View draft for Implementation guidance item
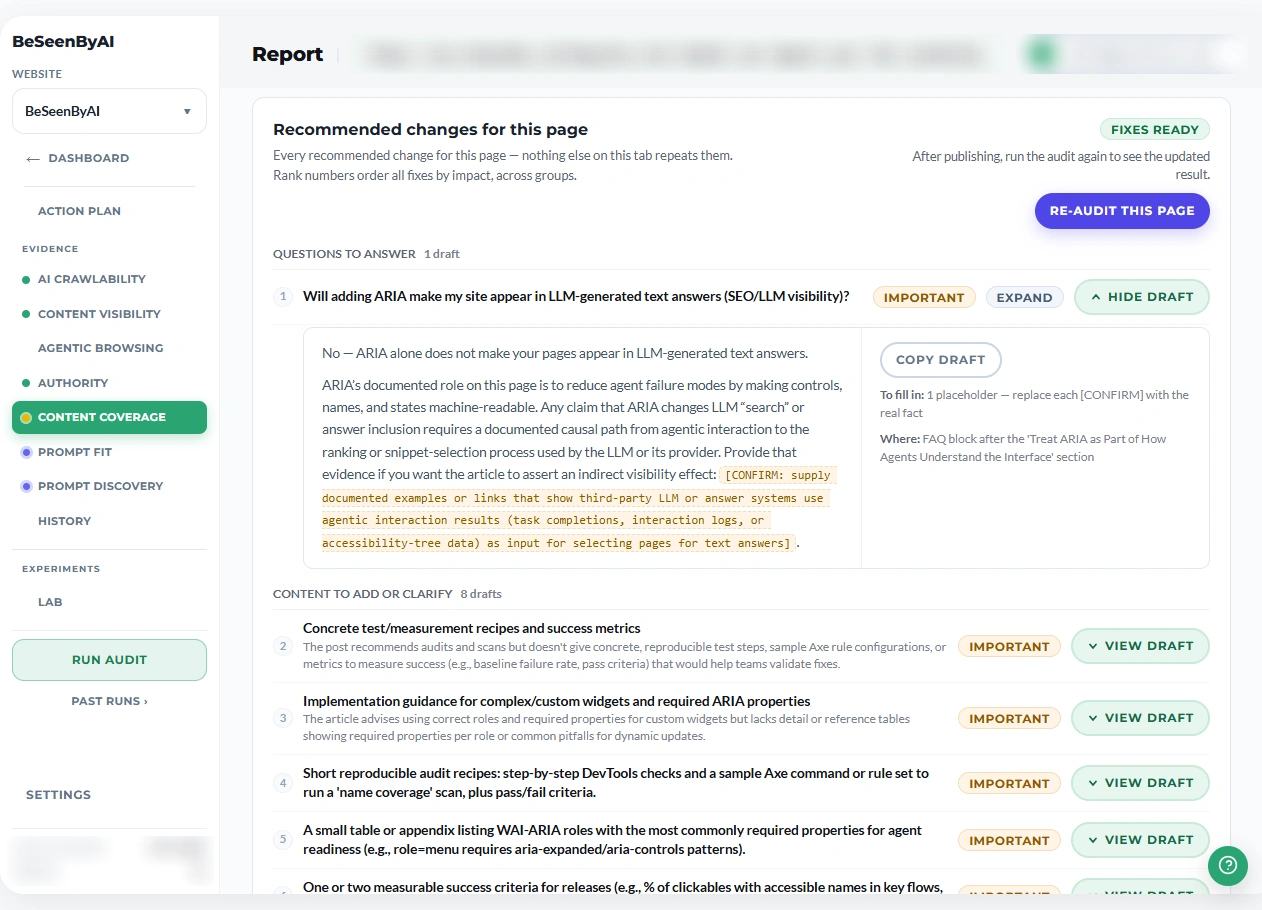The width and height of the screenshot is (1262, 910). click(x=1140, y=718)
